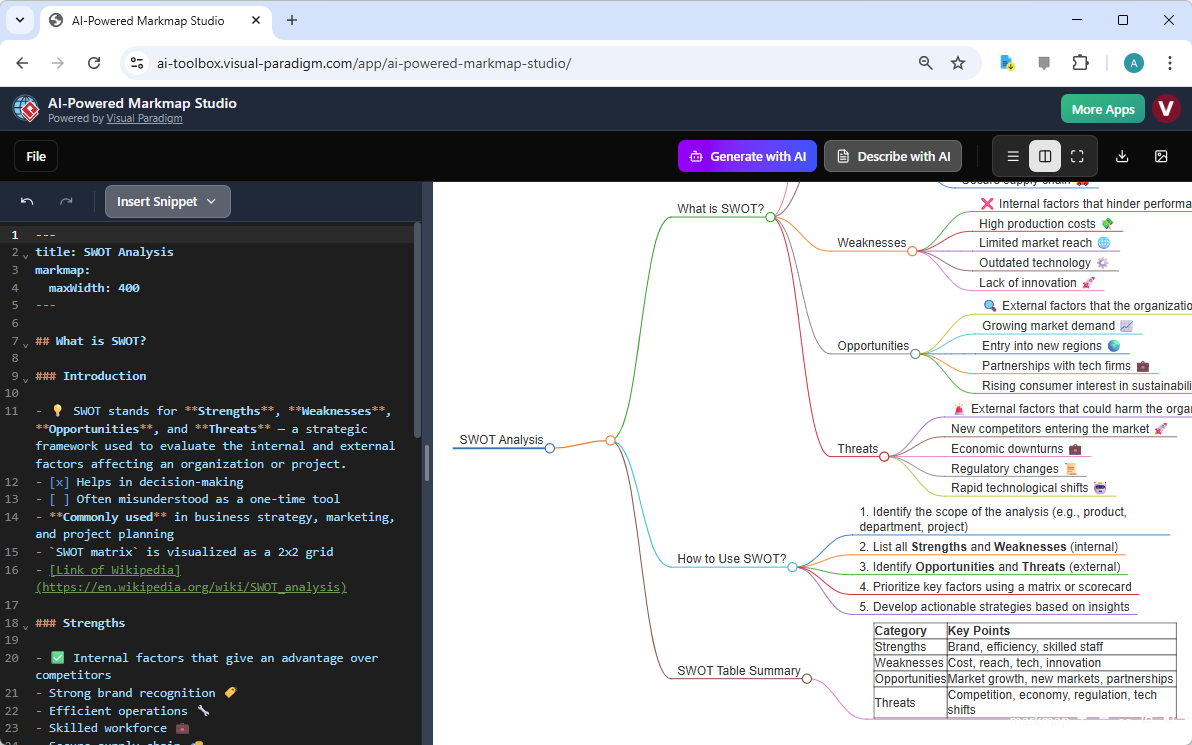Click the undo arrow icon
The width and height of the screenshot is (1192, 745).
pyautogui.click(x=27, y=201)
